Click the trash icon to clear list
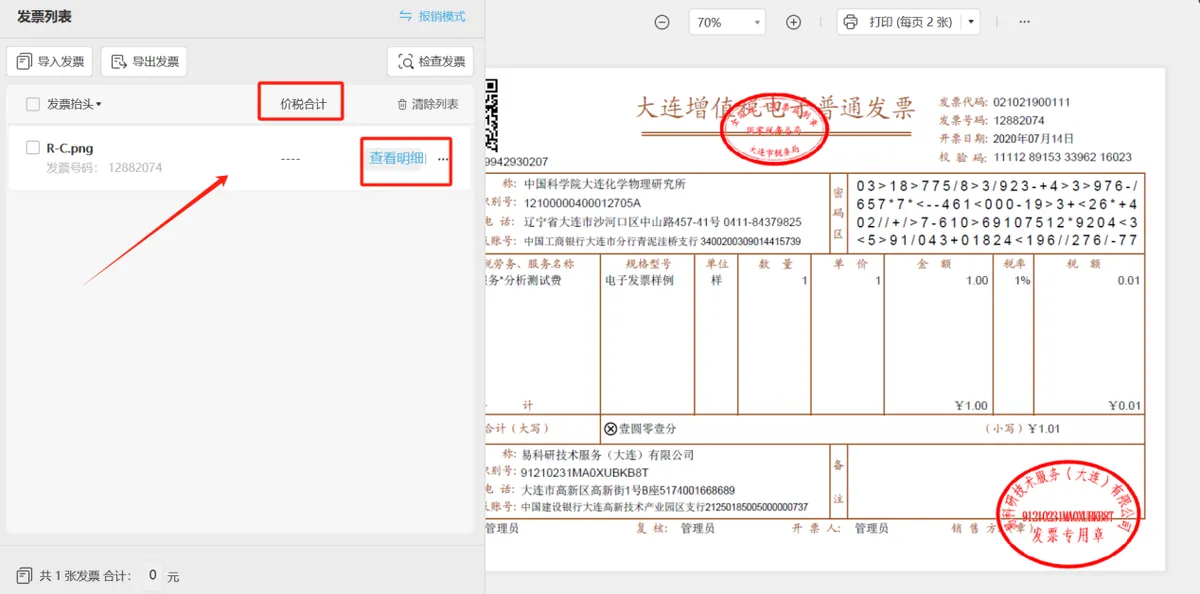Viewport: 1200px width, 594px height. [402, 104]
